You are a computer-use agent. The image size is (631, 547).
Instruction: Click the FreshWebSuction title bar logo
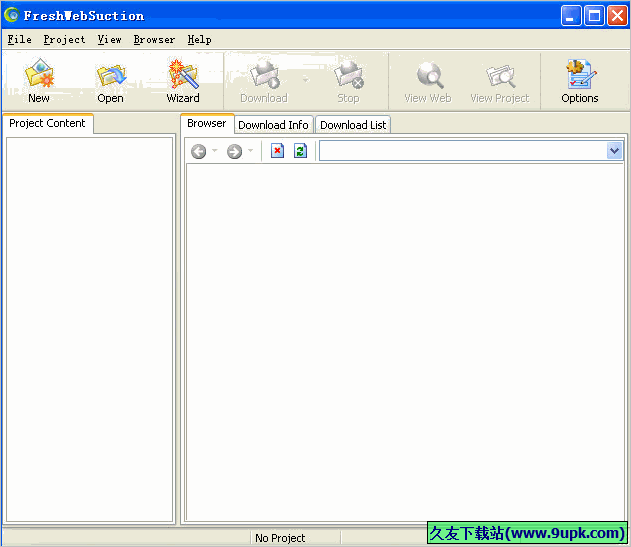pos(12,15)
